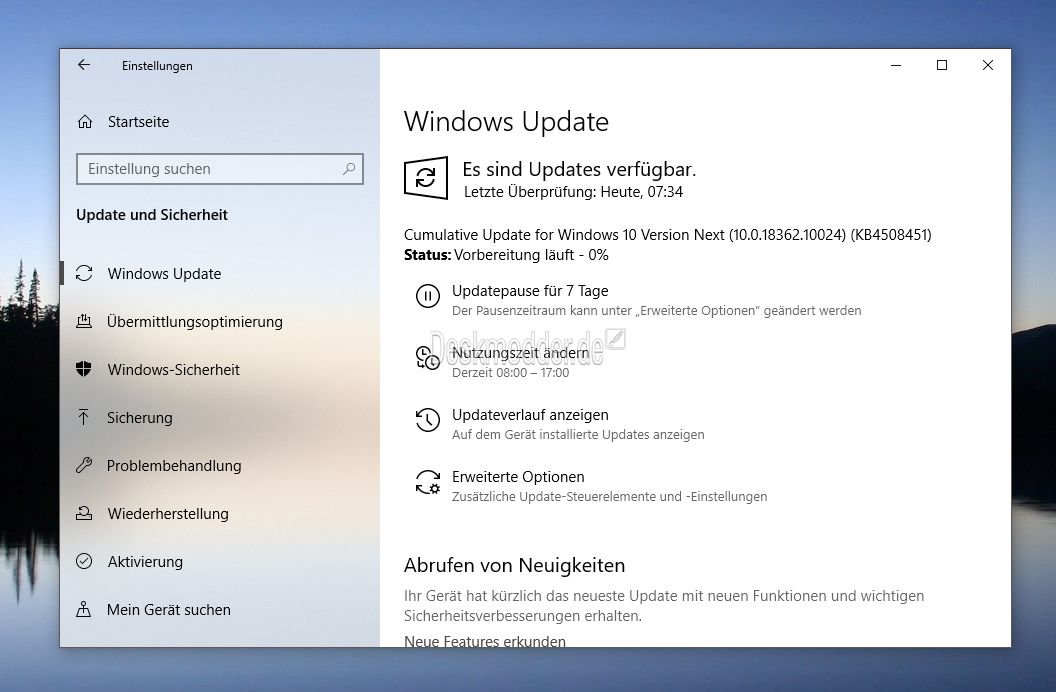Image resolution: width=1056 pixels, height=692 pixels.
Task: Open Nutzungszeit ändern option
Action: click(521, 353)
